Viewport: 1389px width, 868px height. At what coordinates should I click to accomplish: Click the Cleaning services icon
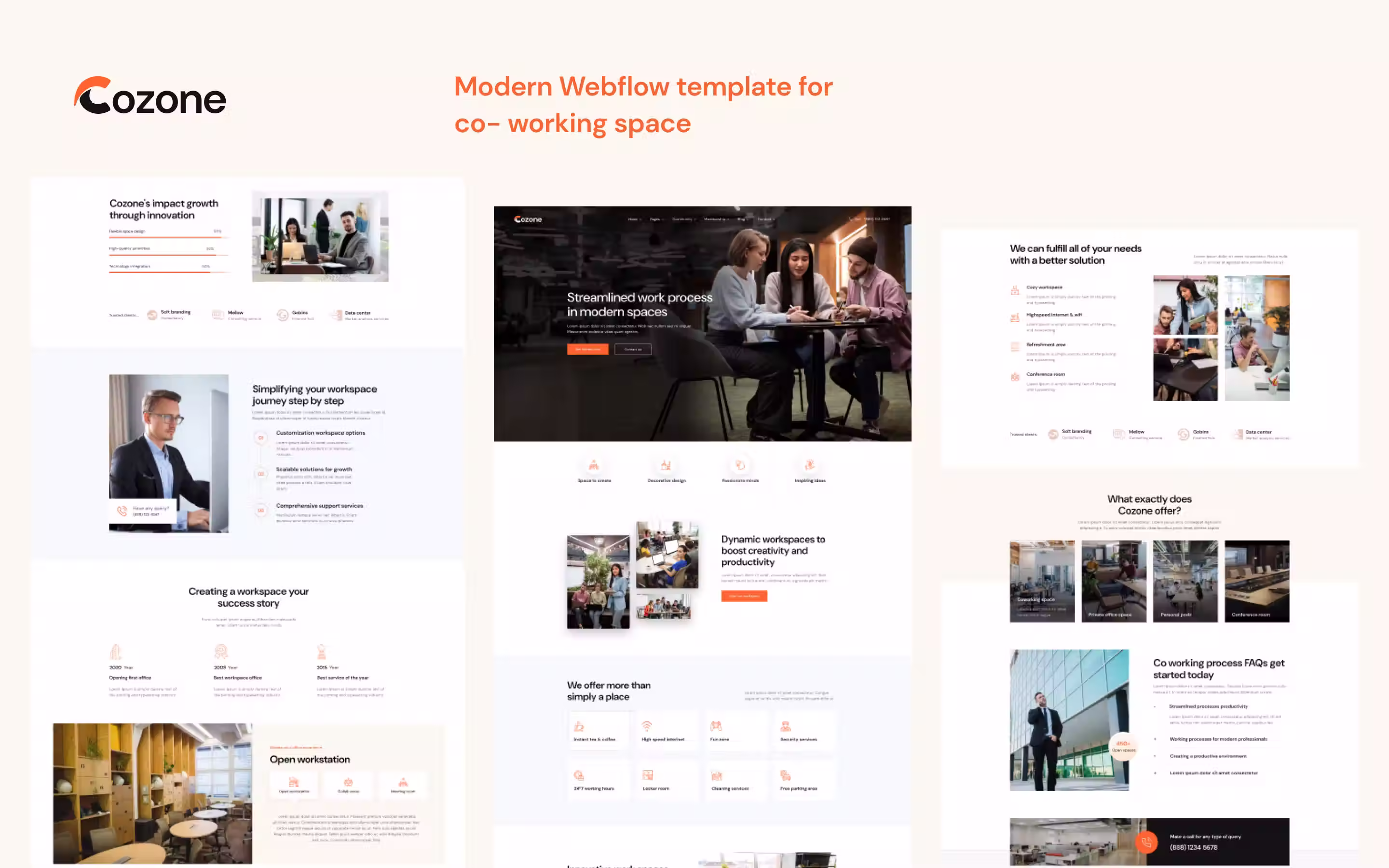pos(716,775)
